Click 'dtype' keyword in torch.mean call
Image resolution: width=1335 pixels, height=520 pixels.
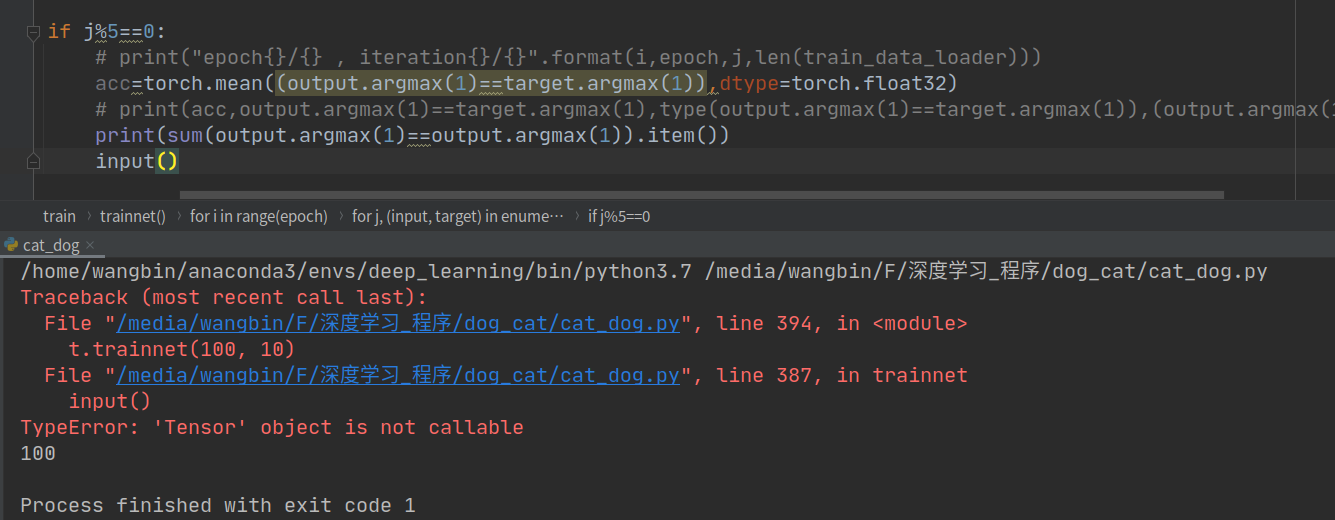[x=750, y=83]
